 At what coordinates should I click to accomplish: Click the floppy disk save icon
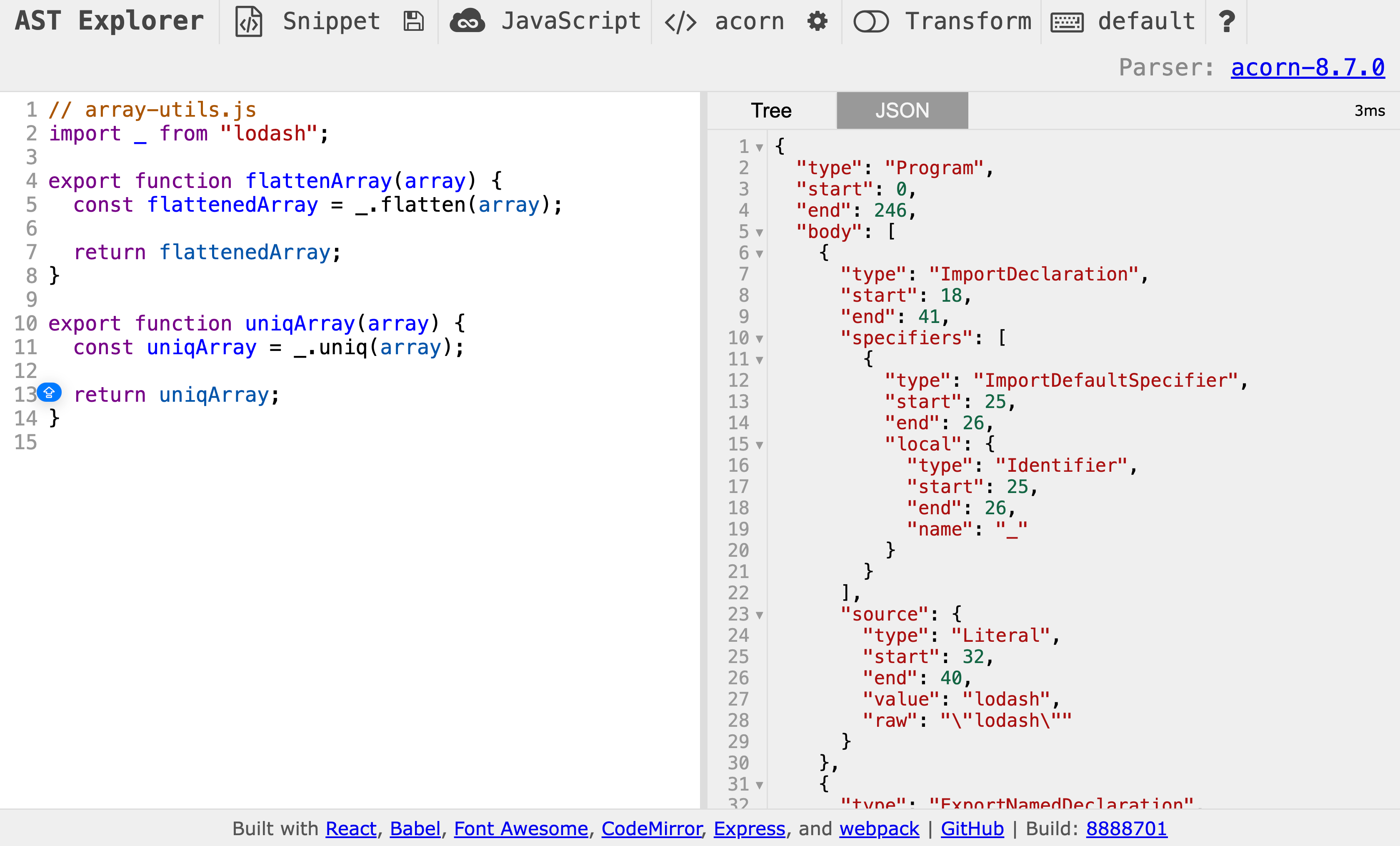(x=413, y=22)
